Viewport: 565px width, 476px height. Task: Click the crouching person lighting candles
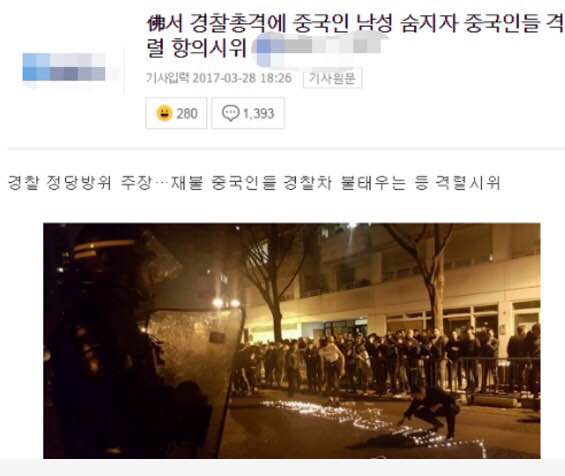[432, 411]
